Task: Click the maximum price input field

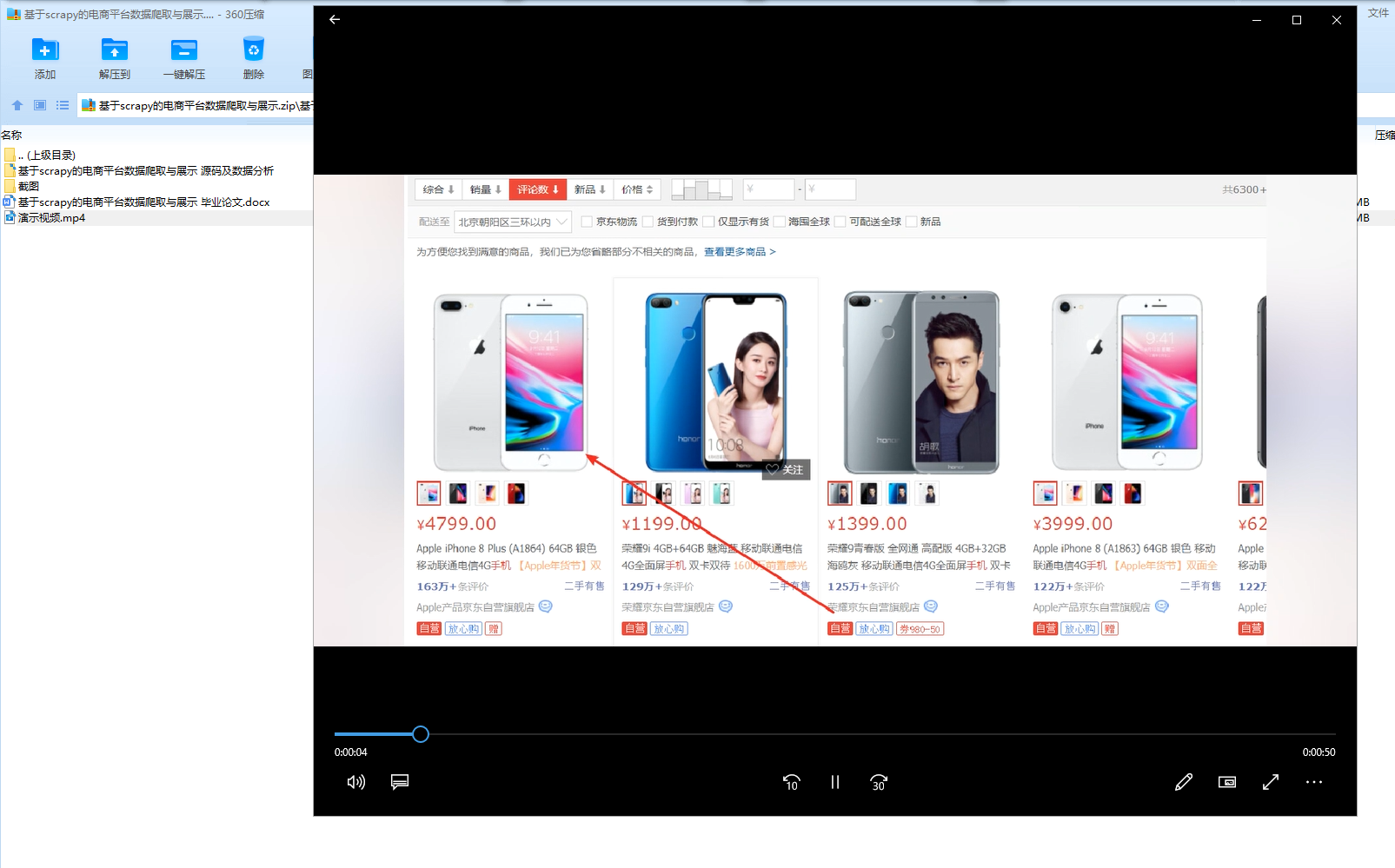Action: coord(830,189)
